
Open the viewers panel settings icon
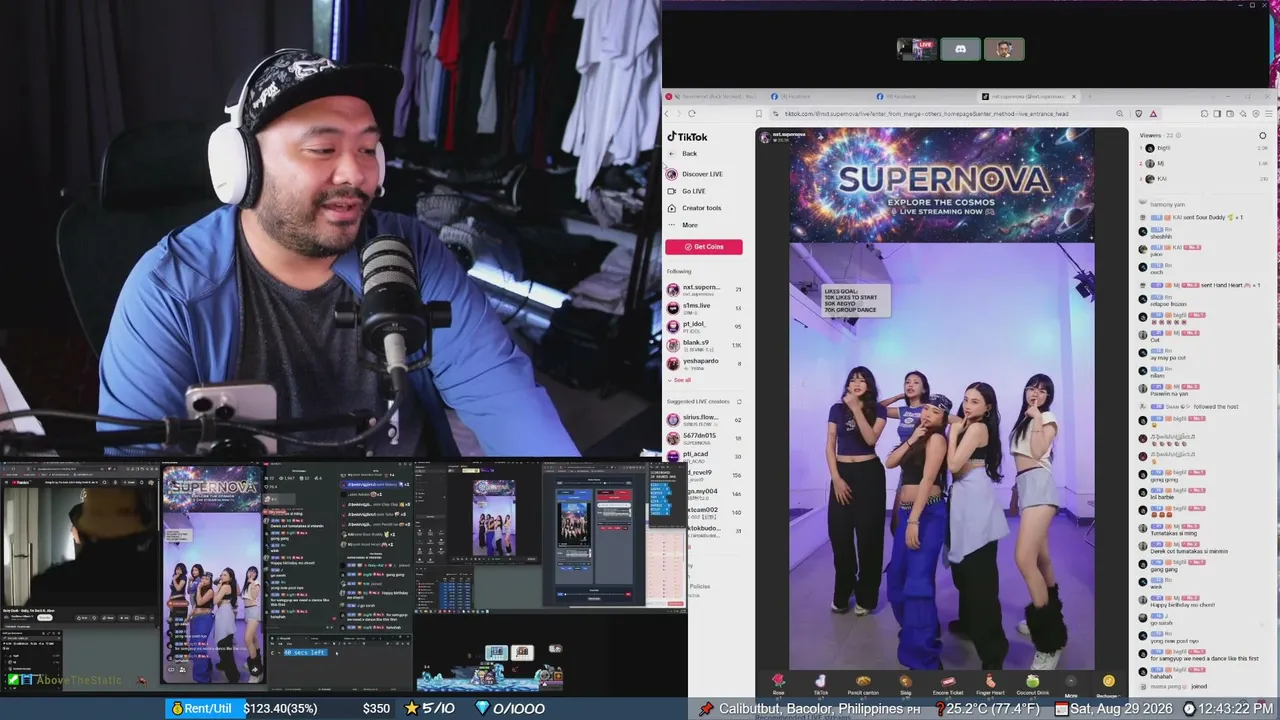[x=1262, y=135]
